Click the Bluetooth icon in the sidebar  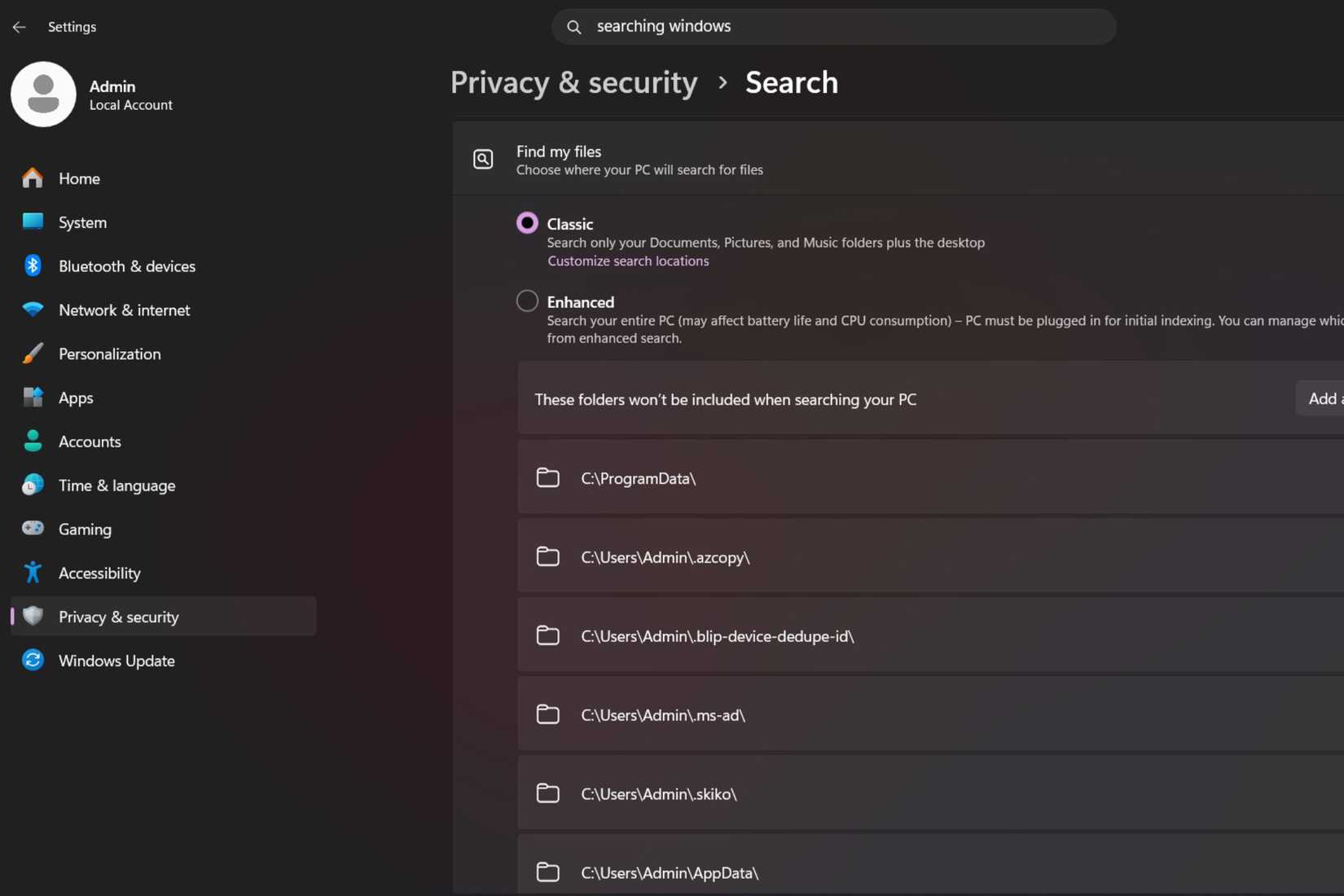33,266
